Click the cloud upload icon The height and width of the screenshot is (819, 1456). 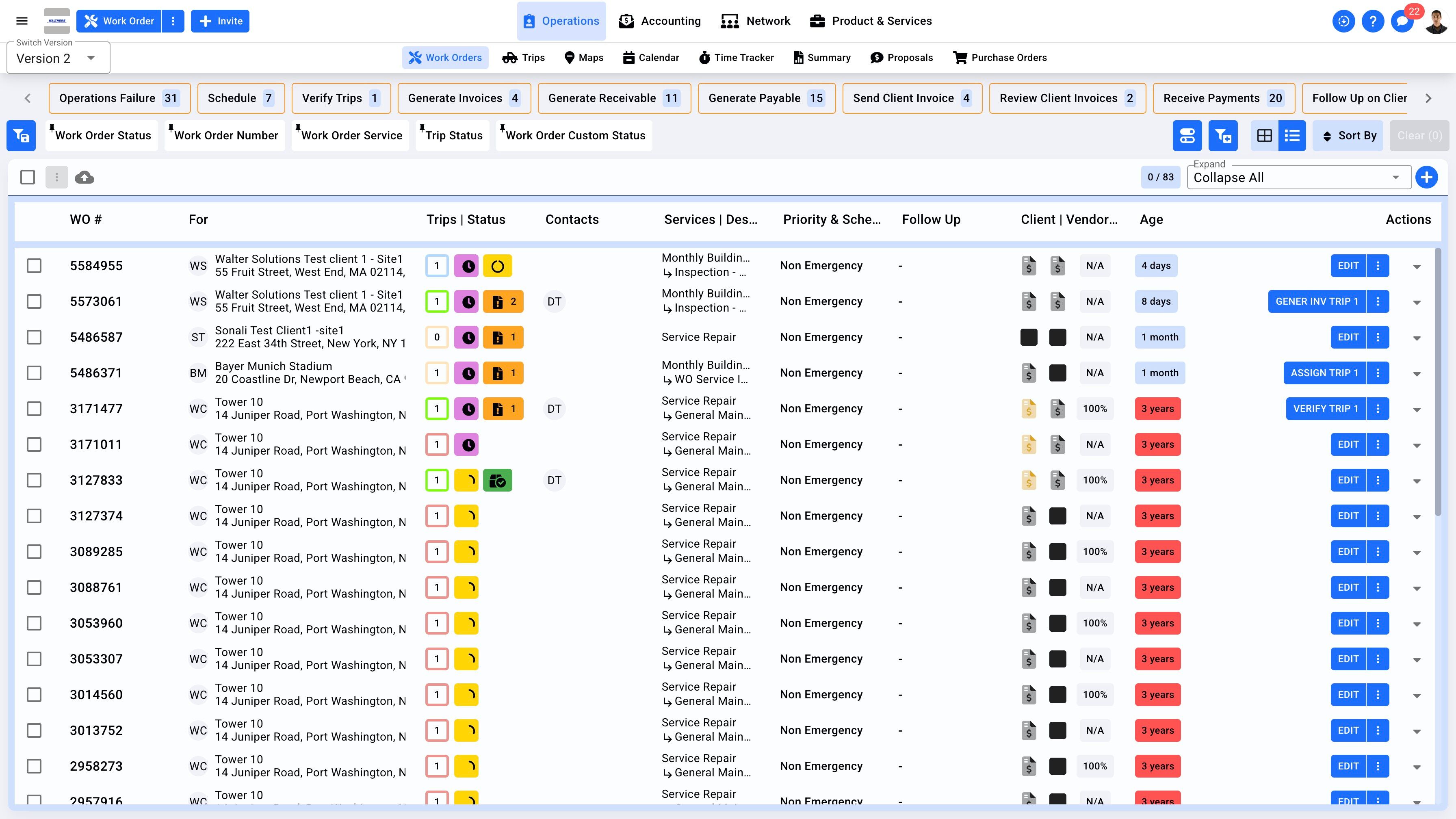click(x=84, y=178)
